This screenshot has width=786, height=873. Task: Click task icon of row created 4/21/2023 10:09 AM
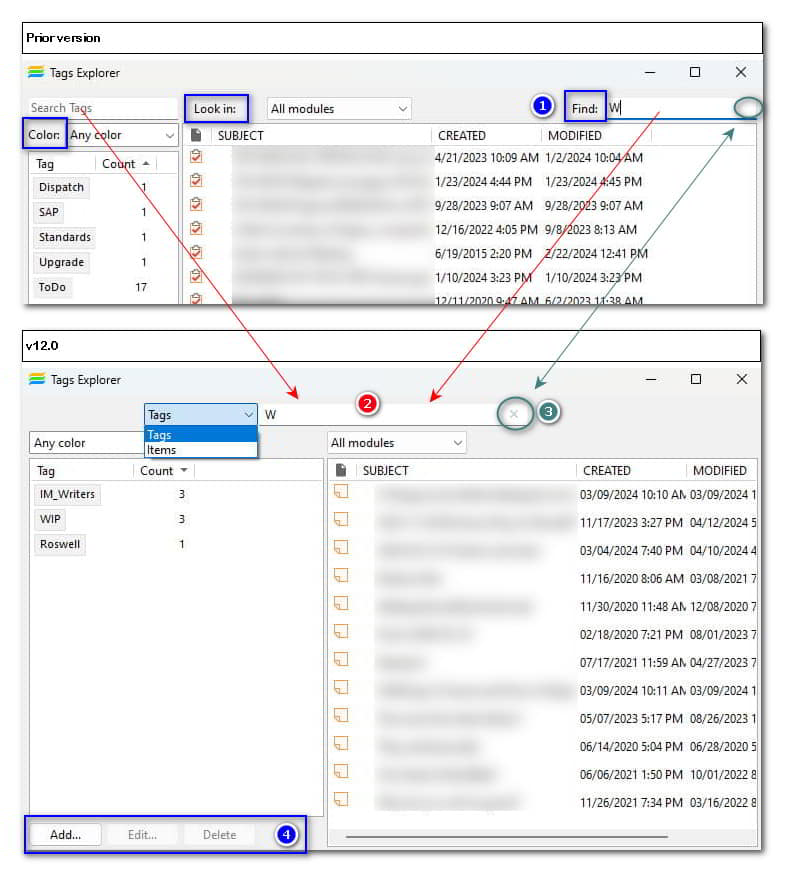196,156
